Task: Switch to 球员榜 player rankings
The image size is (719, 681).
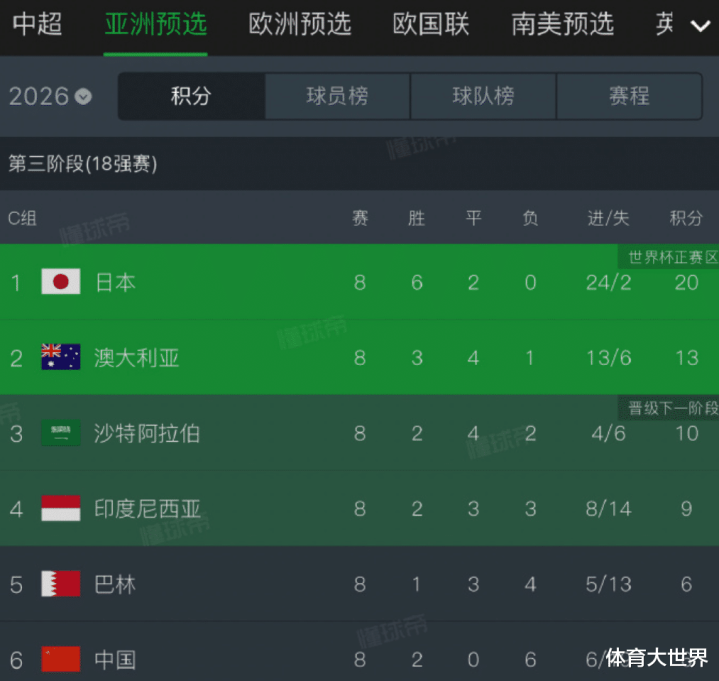Action: pyautogui.click(x=337, y=96)
